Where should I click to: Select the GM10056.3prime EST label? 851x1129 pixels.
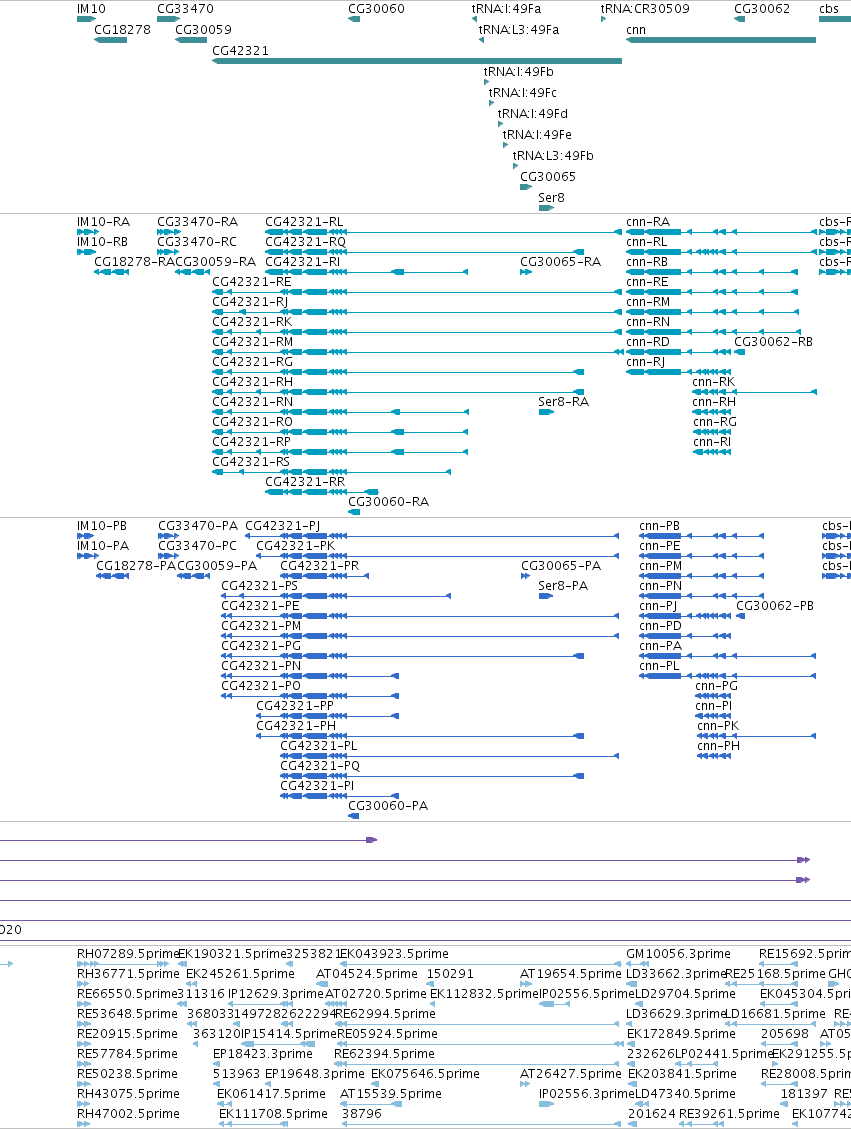(x=678, y=953)
